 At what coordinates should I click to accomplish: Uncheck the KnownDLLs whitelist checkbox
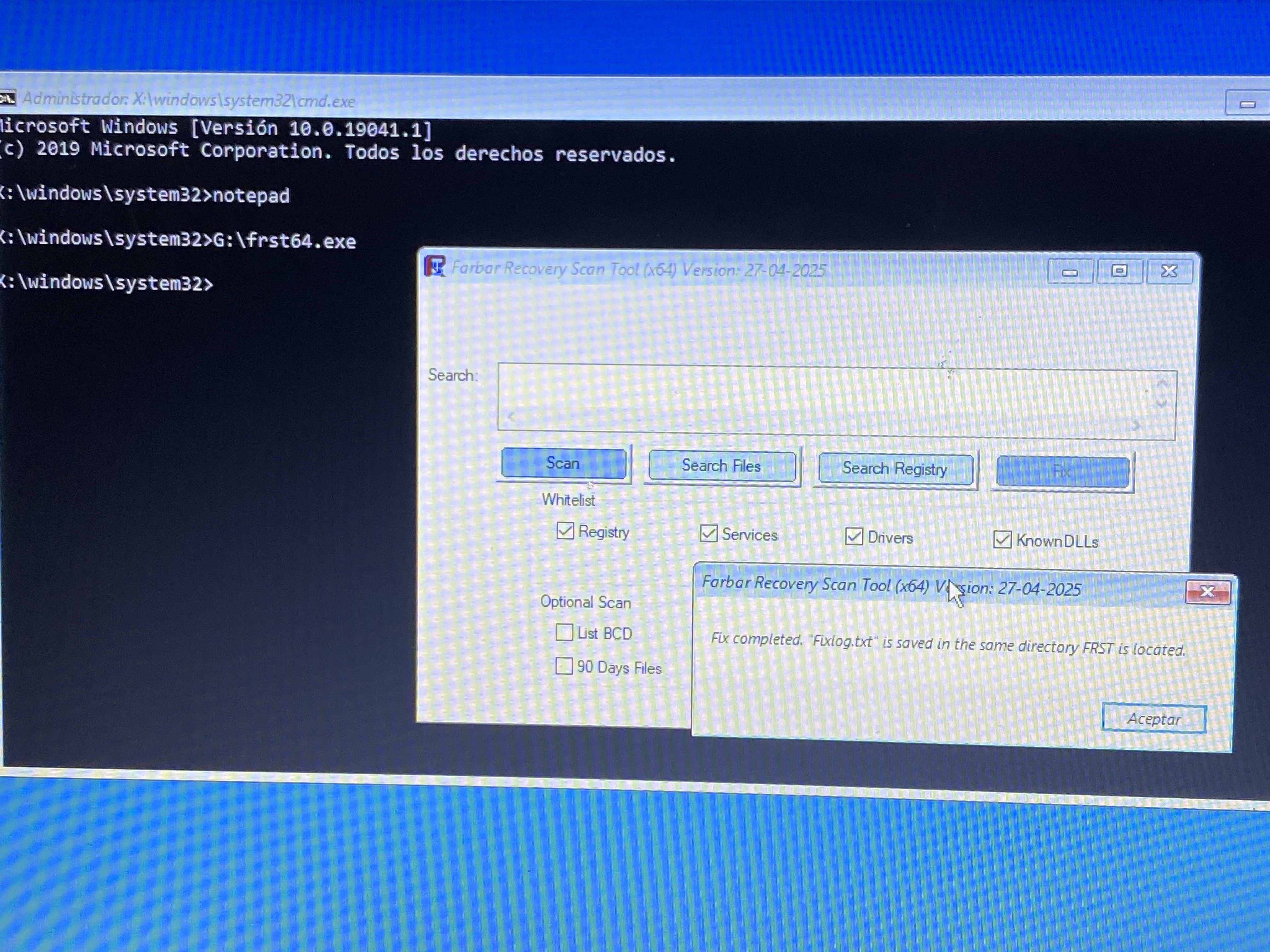(1003, 539)
